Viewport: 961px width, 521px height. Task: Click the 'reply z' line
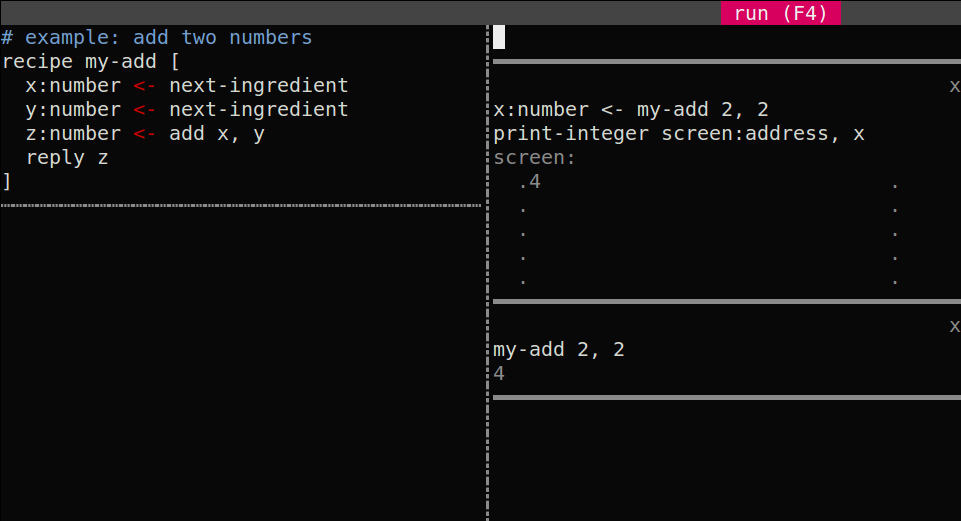pyautogui.click(x=67, y=158)
